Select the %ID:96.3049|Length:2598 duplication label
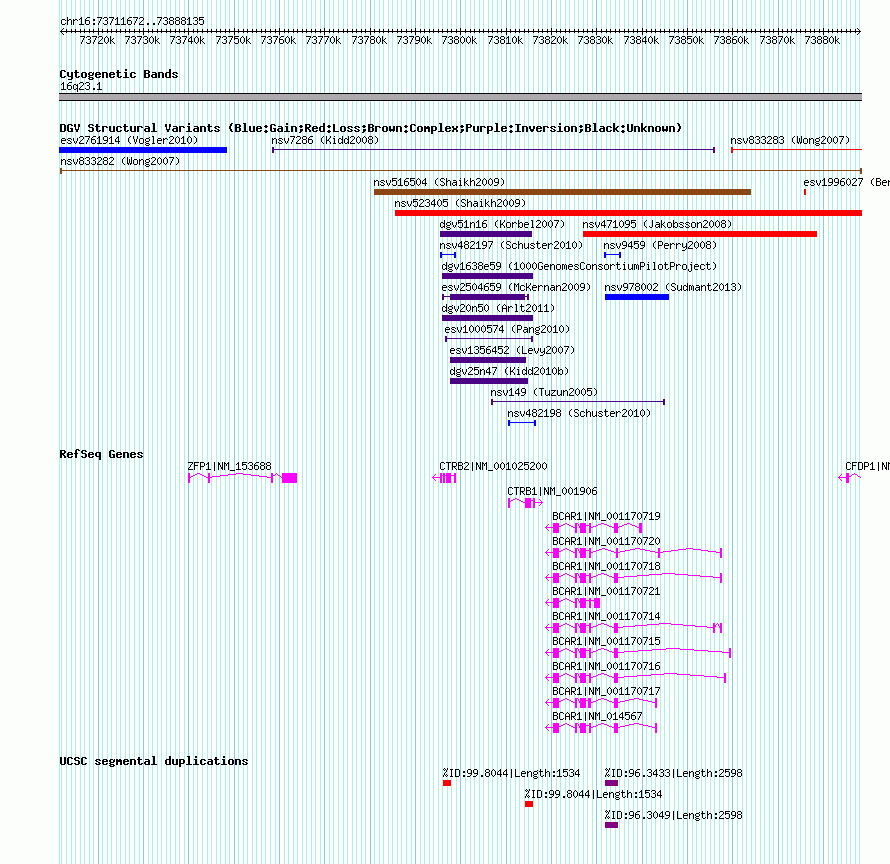The image size is (890, 864). coord(674,815)
